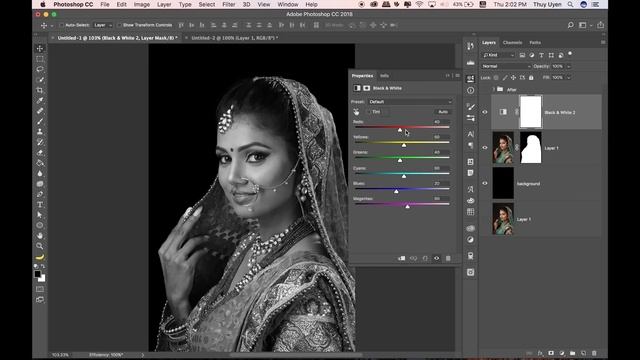
Task: Select the Ellipse shape tool
Action: 40,225
